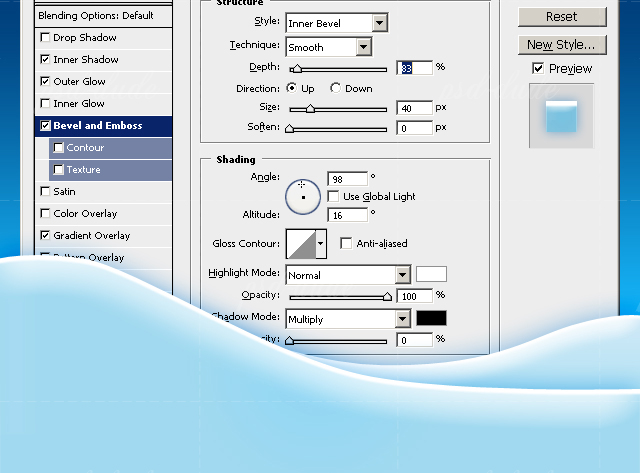Viewport: 640px width, 473px height.
Task: Click the Shadow Opacity slider handle
Action: (x=289, y=340)
